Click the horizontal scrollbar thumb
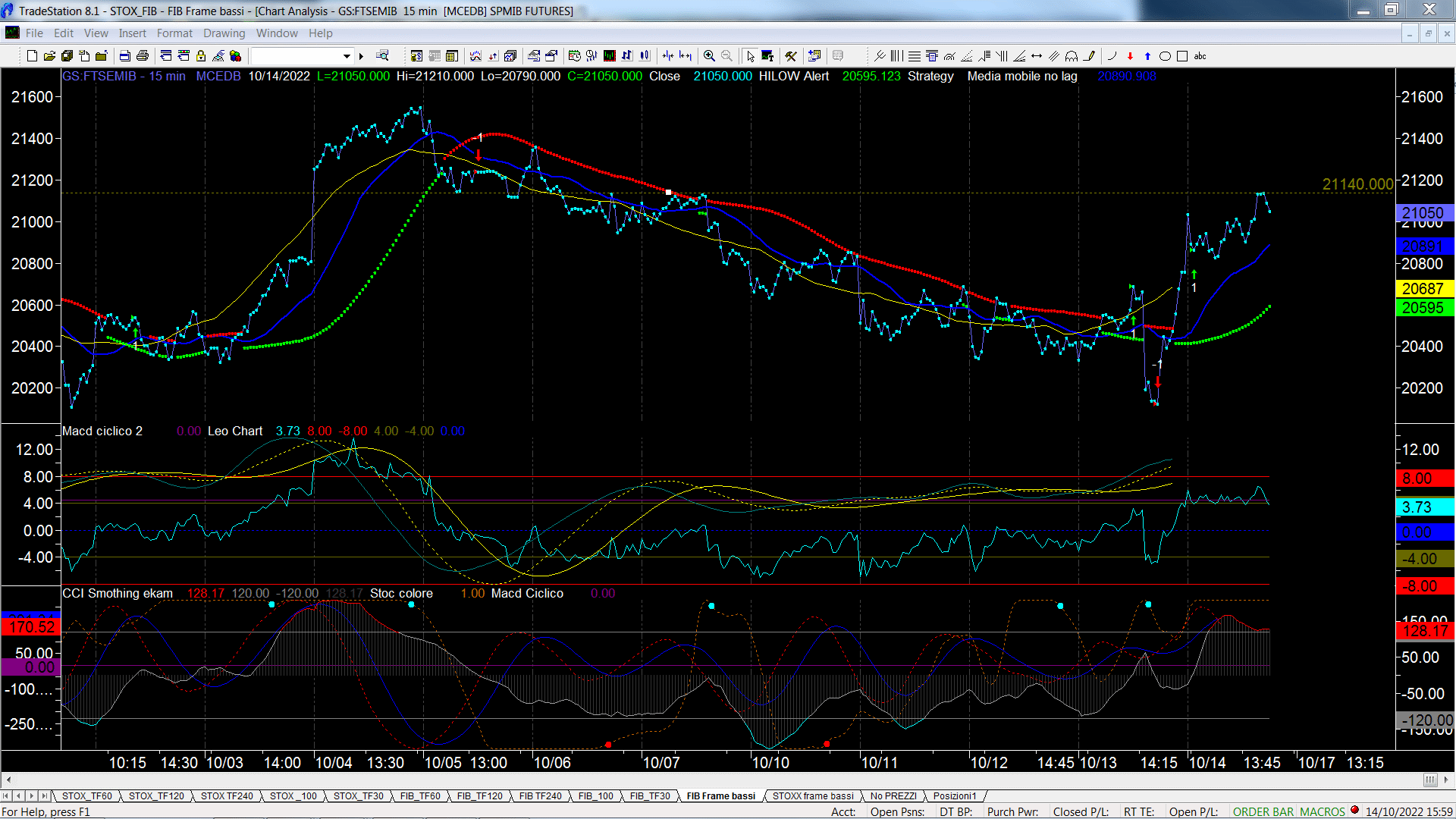This screenshot has width=1456, height=819. [x=1430, y=780]
